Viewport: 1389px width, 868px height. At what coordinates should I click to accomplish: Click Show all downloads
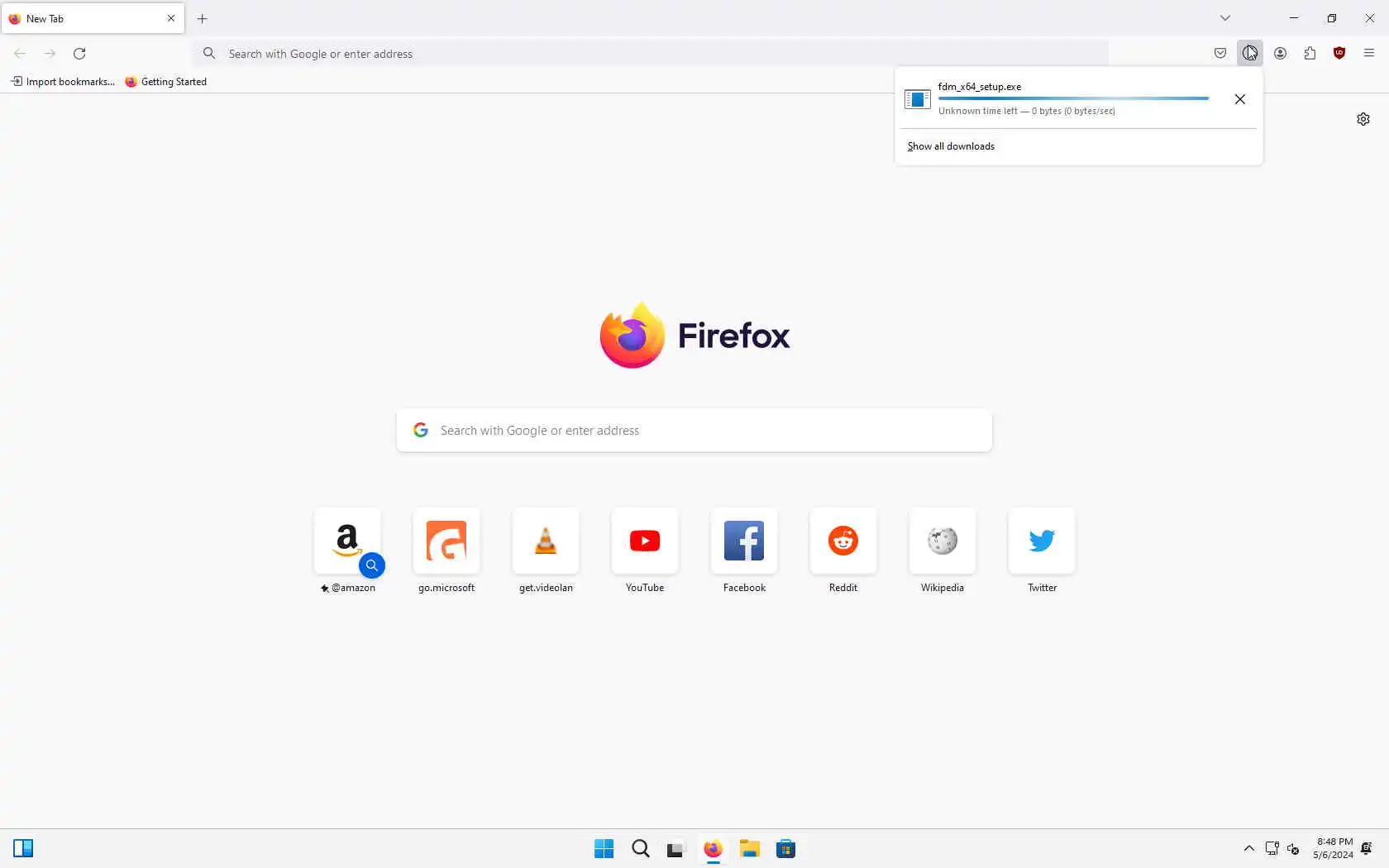(x=951, y=146)
